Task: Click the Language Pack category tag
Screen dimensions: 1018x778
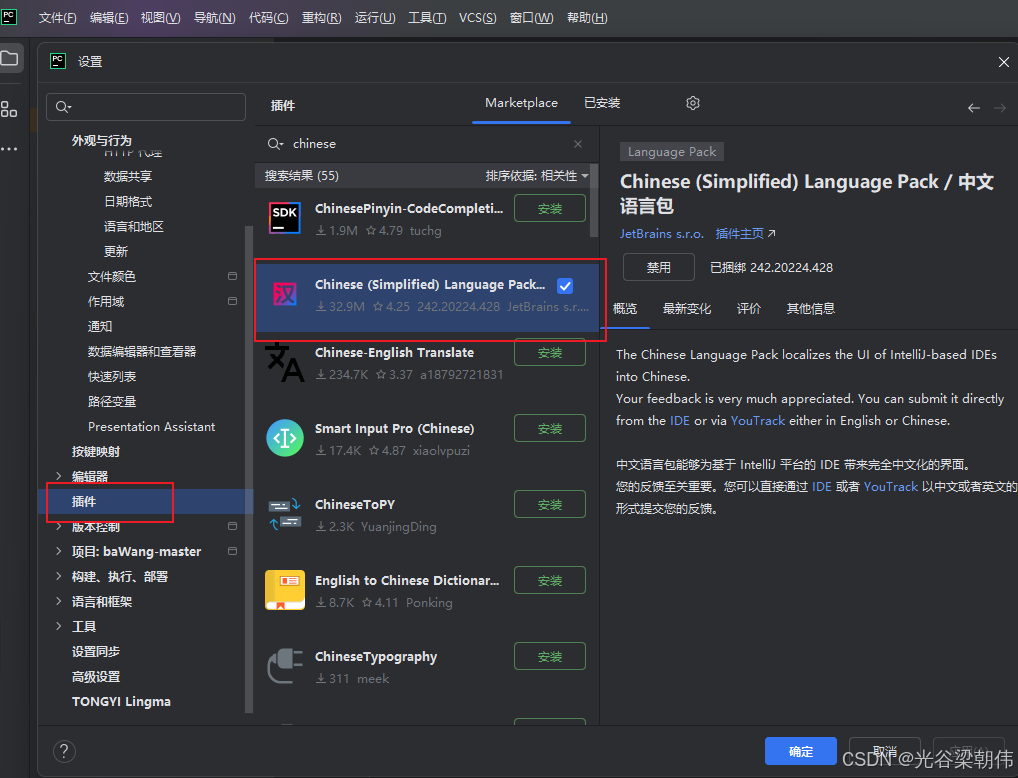Action: (672, 152)
